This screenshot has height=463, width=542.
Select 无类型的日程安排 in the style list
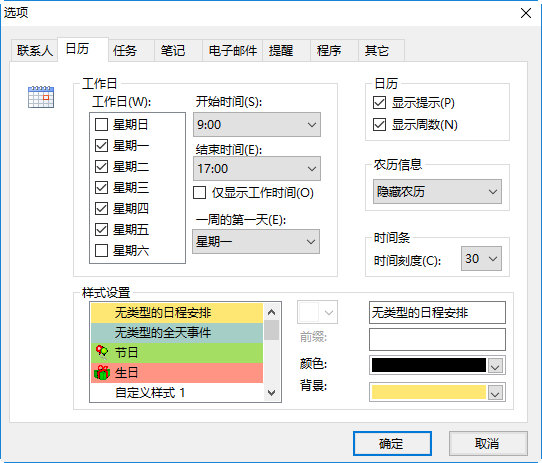click(x=177, y=313)
